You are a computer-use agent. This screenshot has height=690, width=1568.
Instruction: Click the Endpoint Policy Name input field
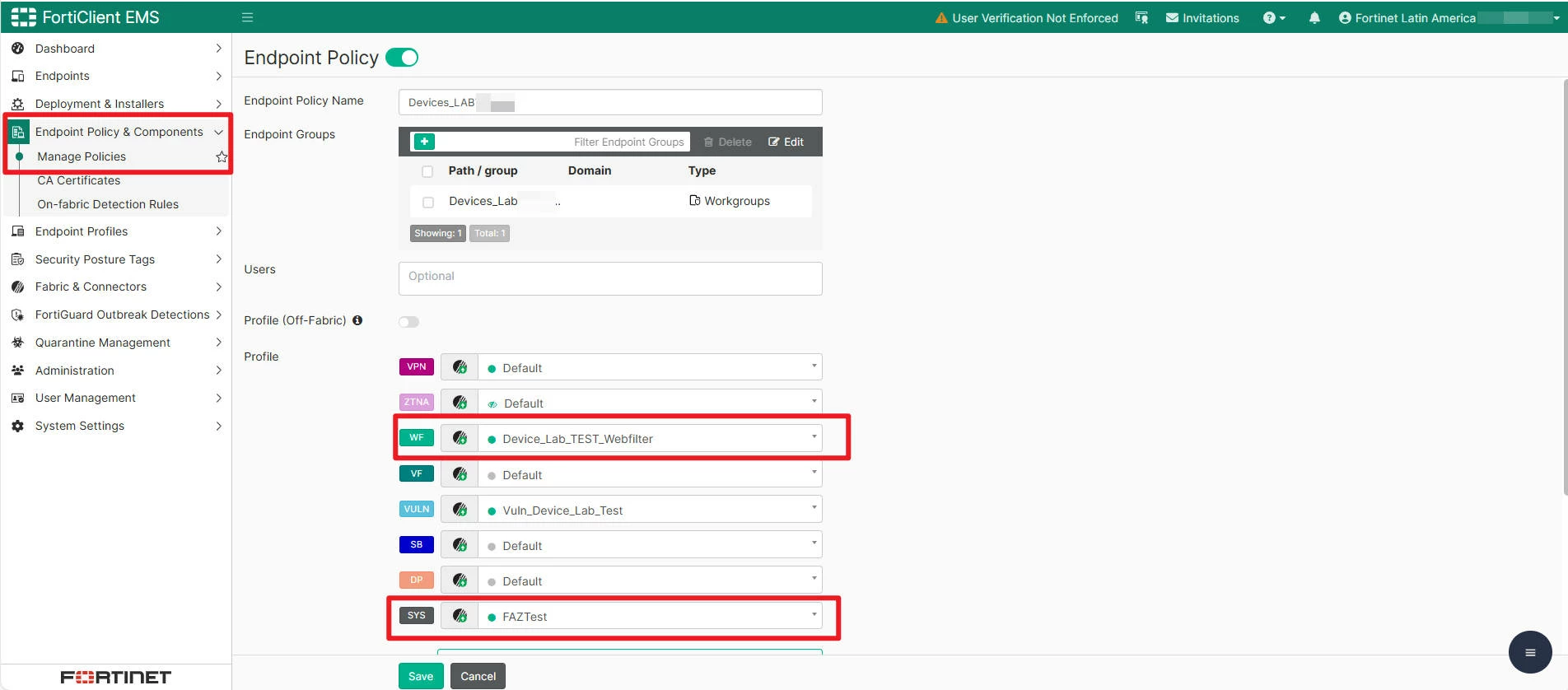tap(610, 102)
